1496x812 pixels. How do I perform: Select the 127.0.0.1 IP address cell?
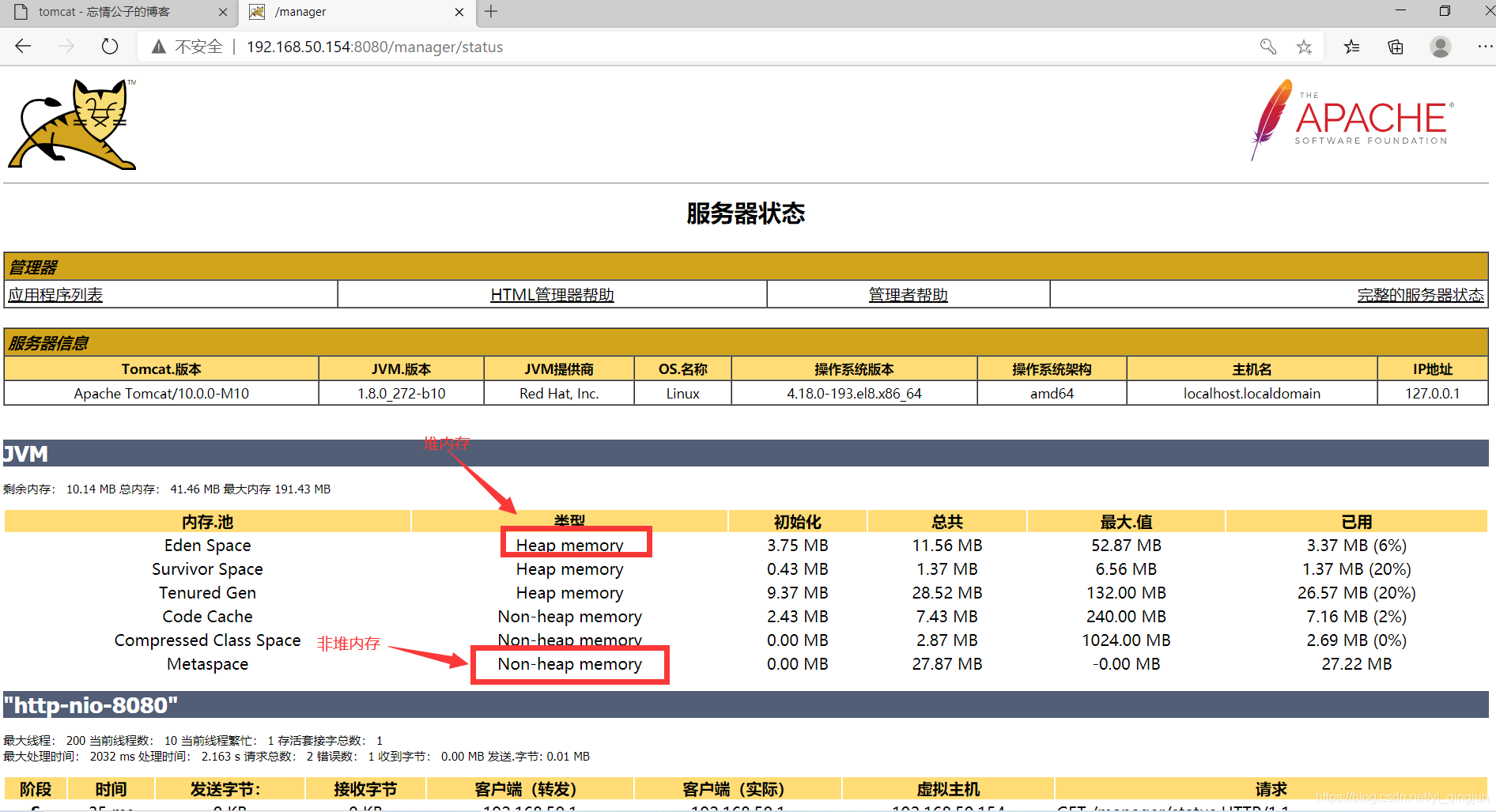(1432, 393)
